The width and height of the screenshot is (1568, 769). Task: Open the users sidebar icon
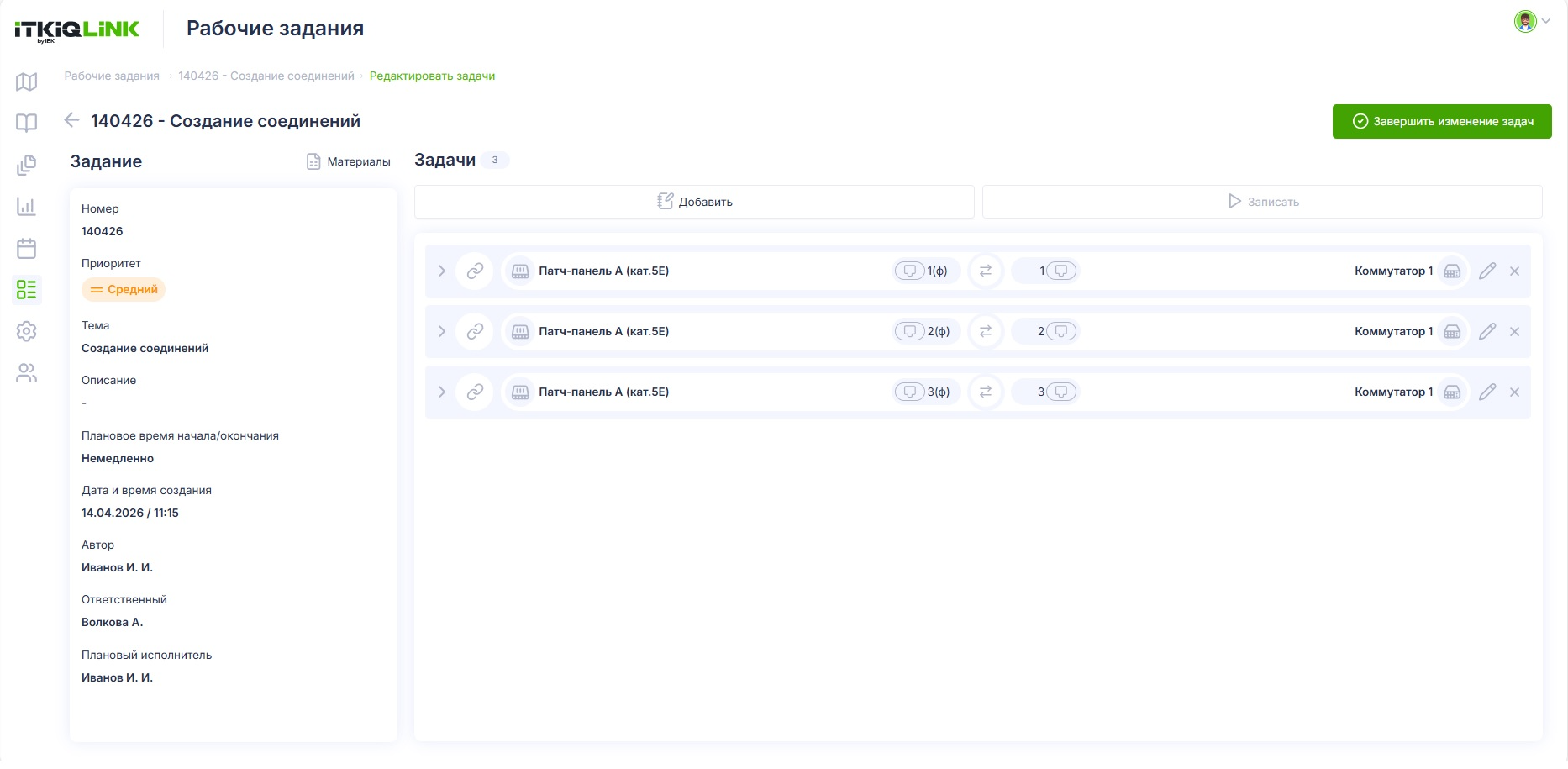(27, 373)
